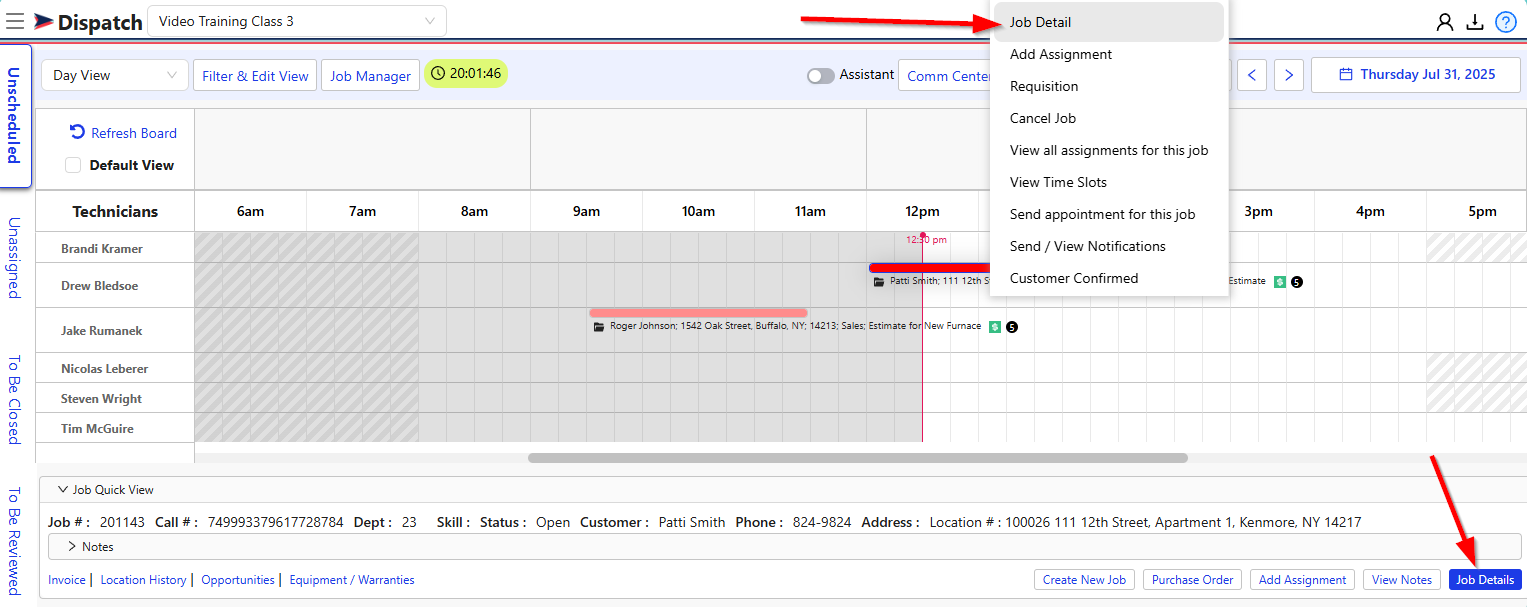Open the Unassigned side tab
The width and height of the screenshot is (1527, 607).
coord(14,257)
